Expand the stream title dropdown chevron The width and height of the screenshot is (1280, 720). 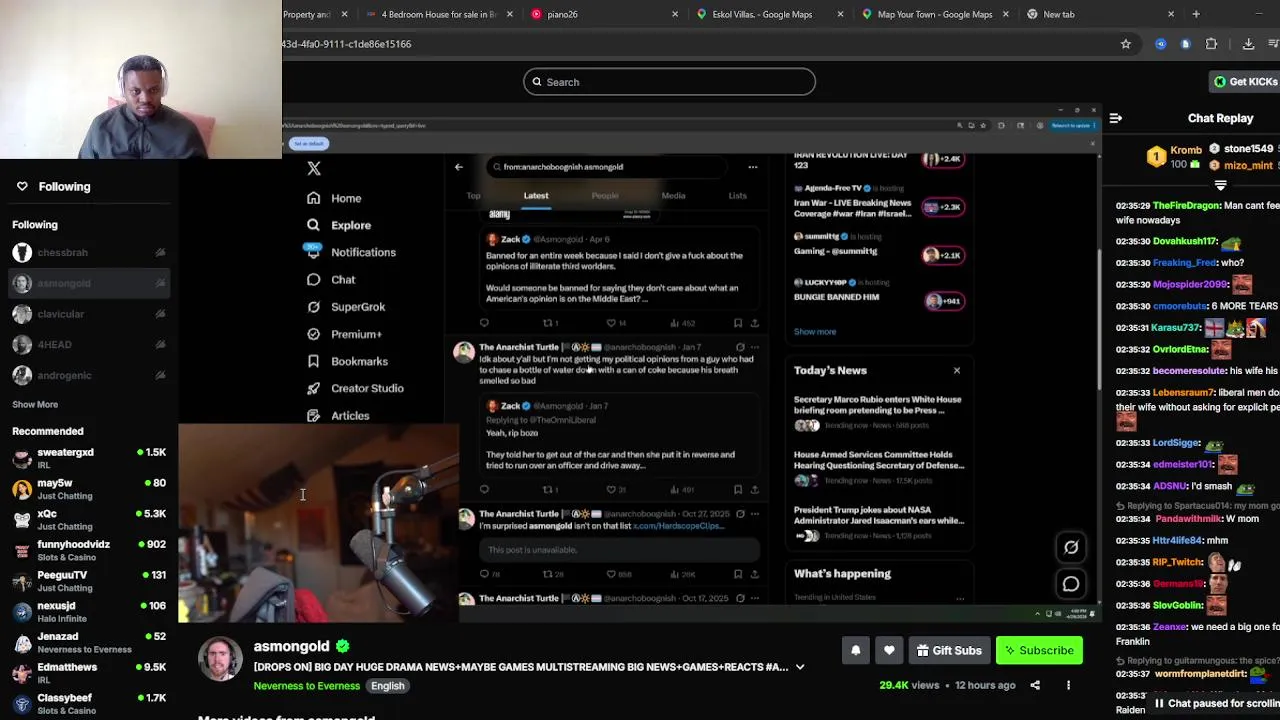pos(800,667)
